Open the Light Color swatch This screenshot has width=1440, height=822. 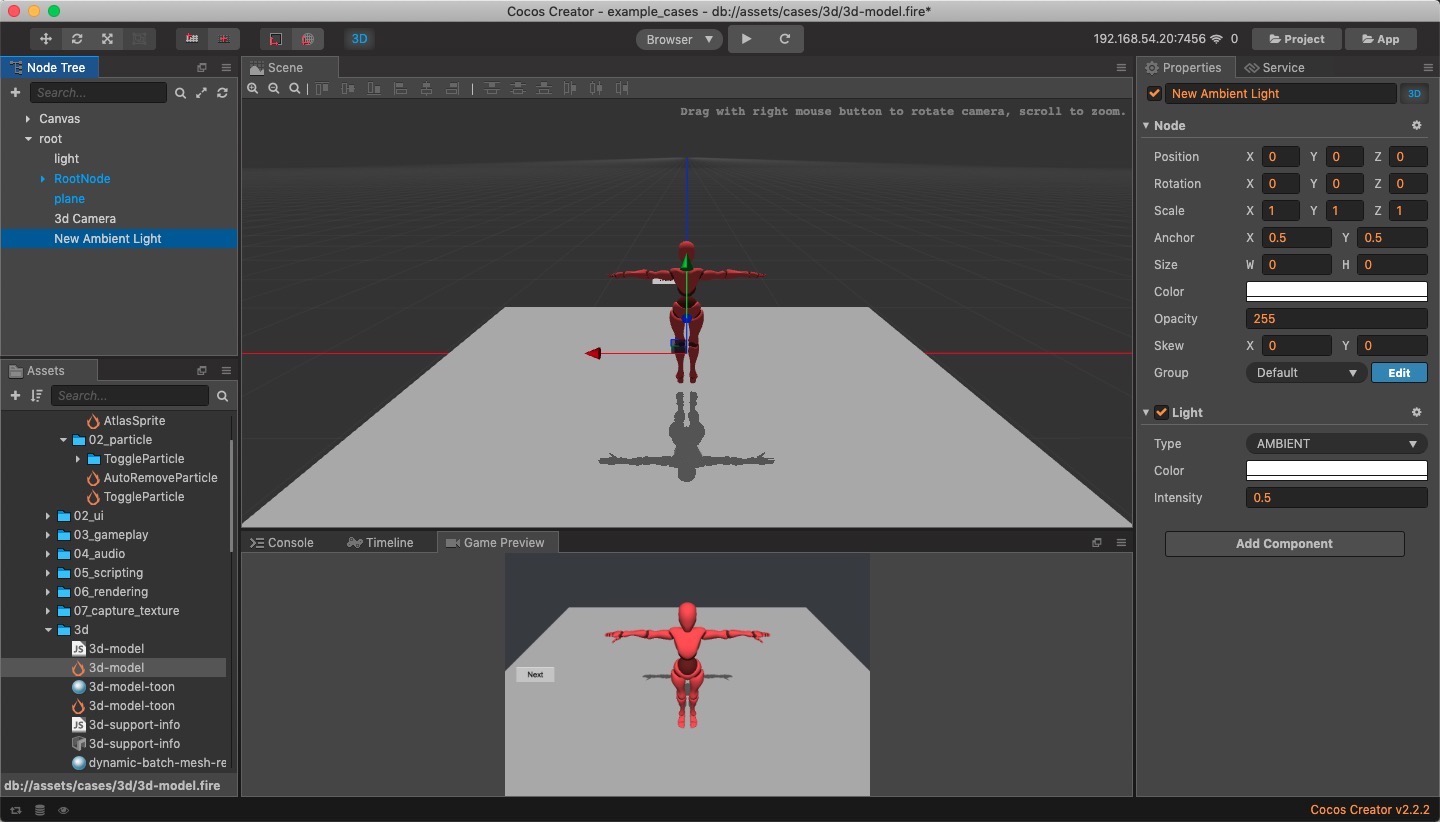pos(1336,470)
